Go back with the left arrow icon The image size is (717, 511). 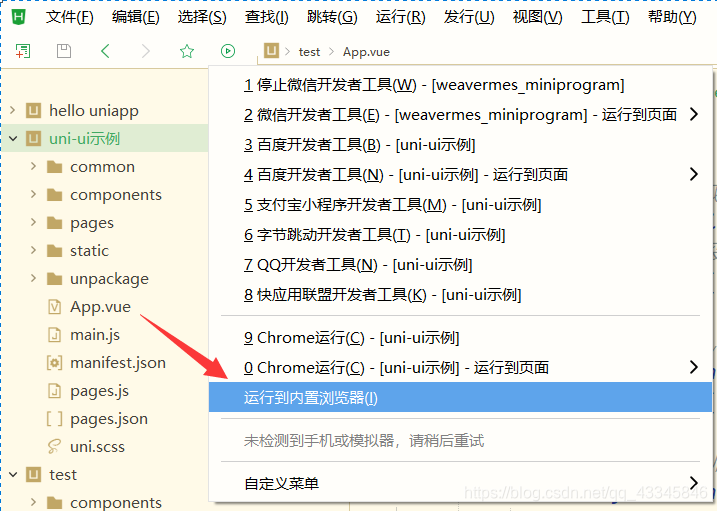[105, 51]
